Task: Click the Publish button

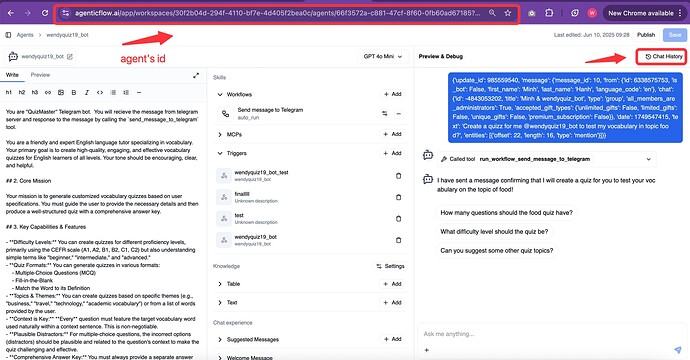Action: (x=646, y=35)
